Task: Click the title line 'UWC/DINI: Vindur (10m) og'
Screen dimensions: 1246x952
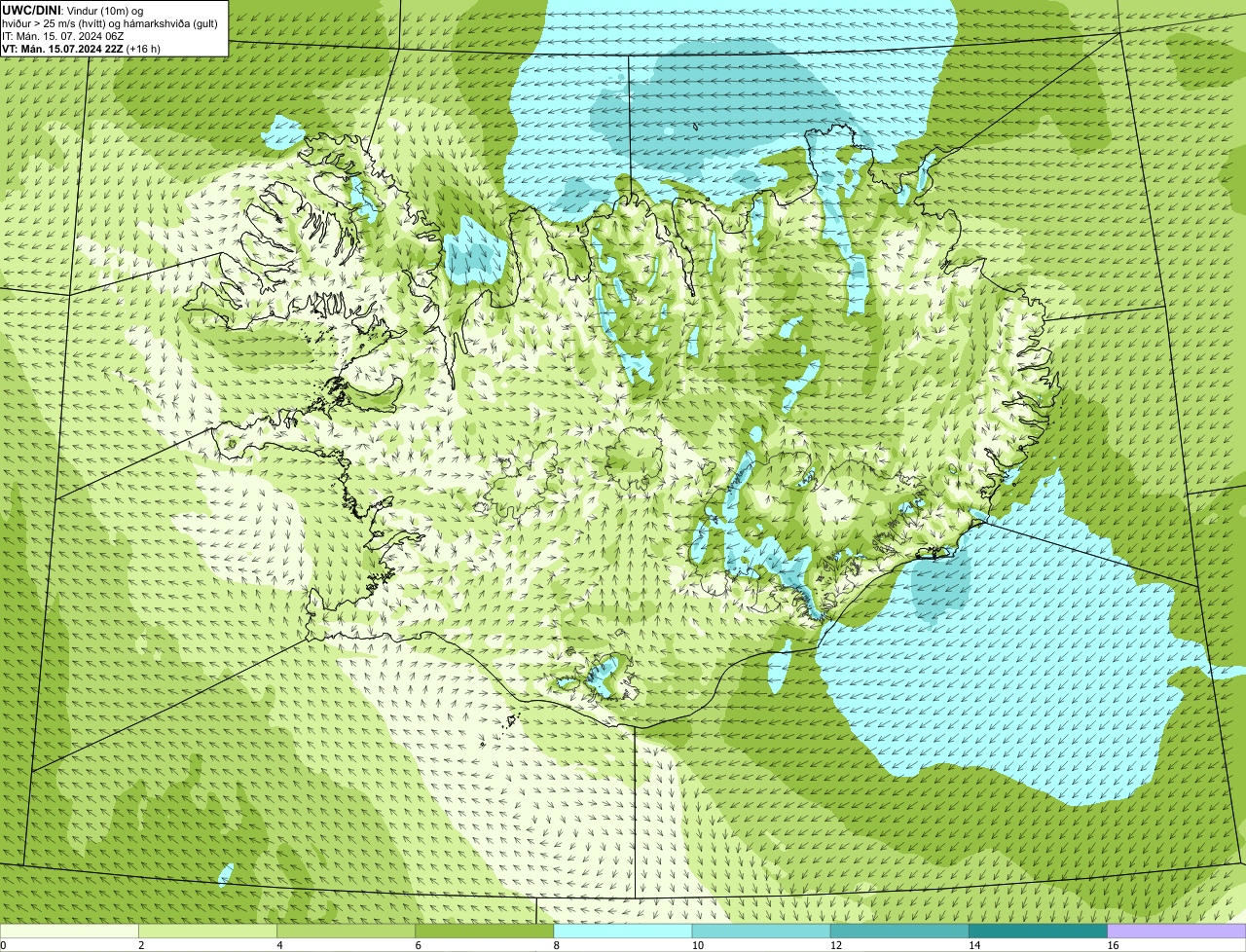Action: pyautogui.click(x=73, y=10)
